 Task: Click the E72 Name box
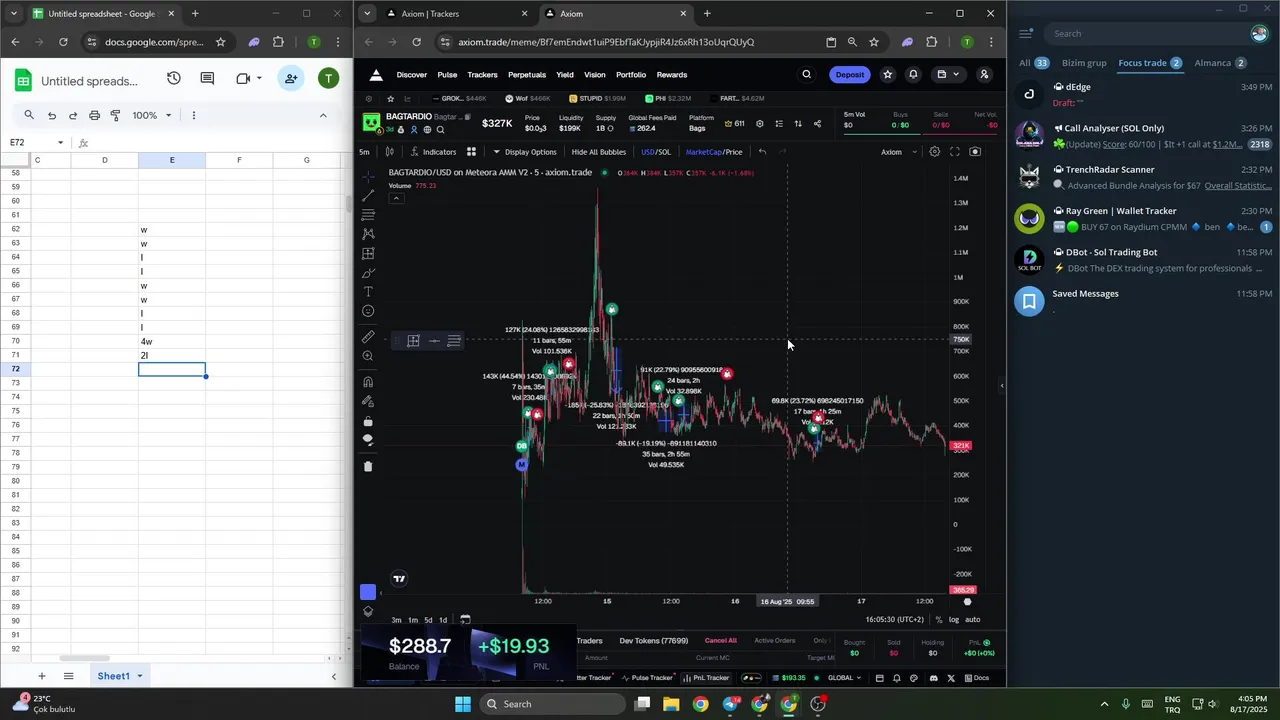click(38, 142)
